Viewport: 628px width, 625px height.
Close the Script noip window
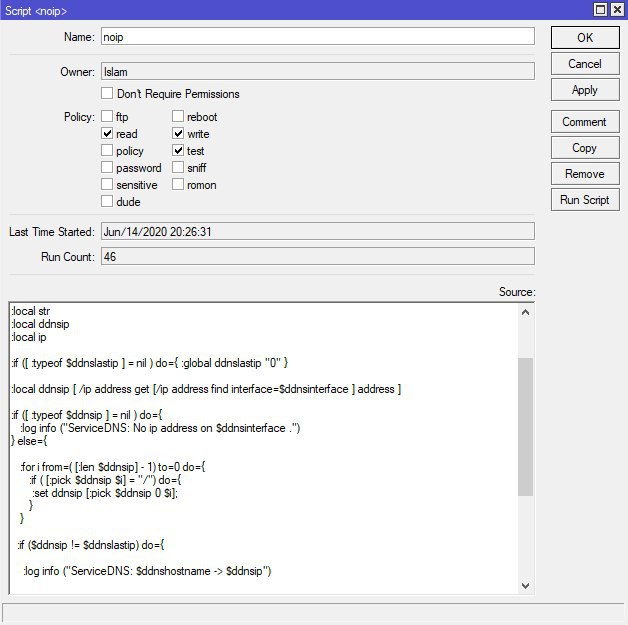tap(618, 10)
